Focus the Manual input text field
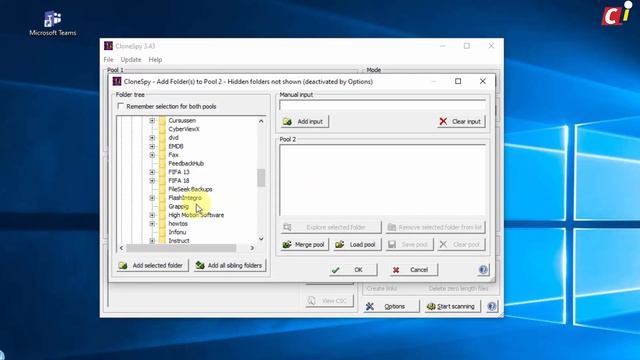Image resolution: width=640 pixels, height=360 pixels. 382,105
